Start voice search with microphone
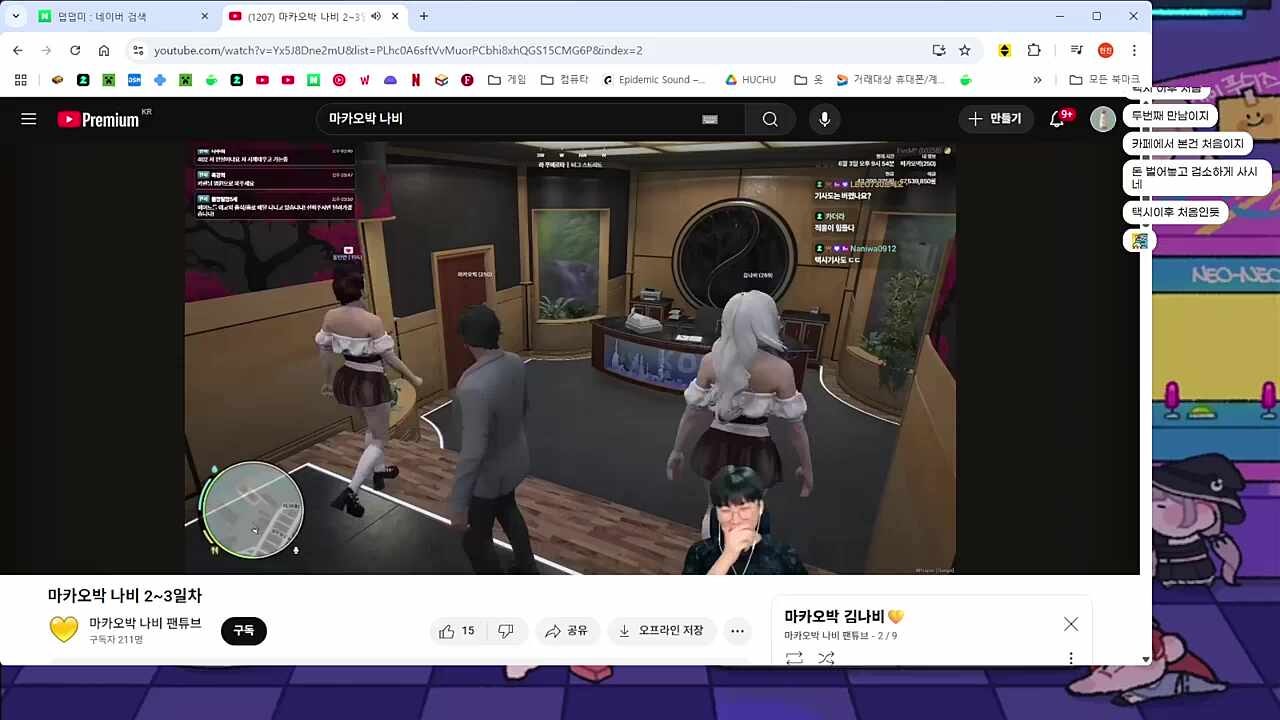 [824, 119]
